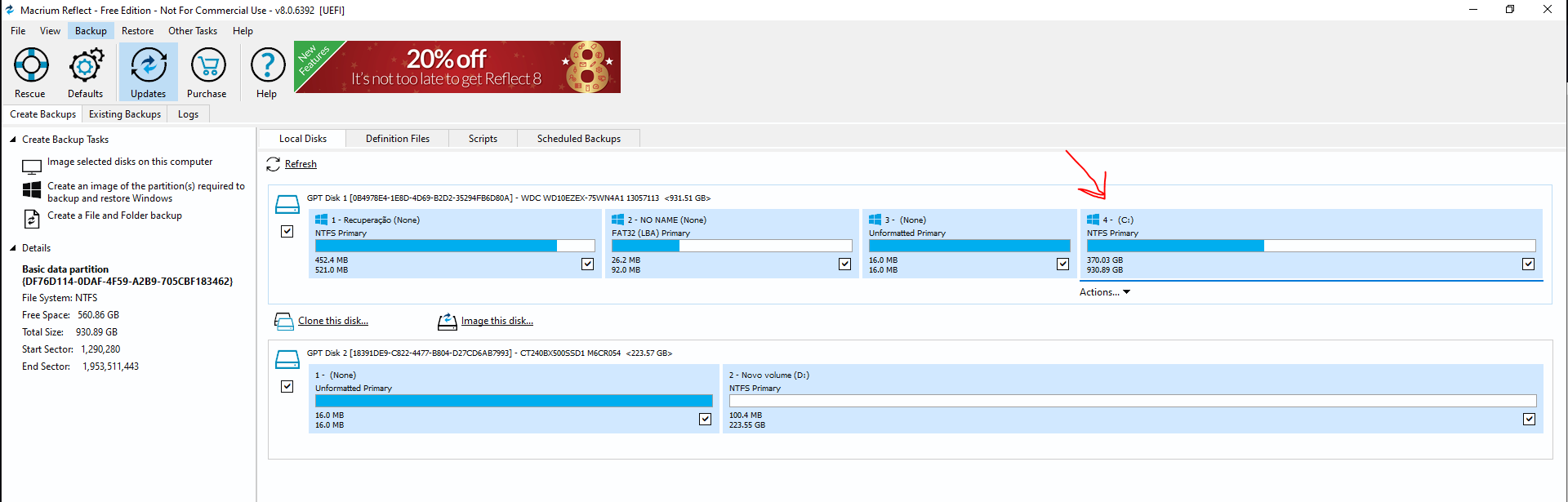This screenshot has height=502, width=1568.
Task: Open the Help menu in menu bar
Action: [x=243, y=31]
